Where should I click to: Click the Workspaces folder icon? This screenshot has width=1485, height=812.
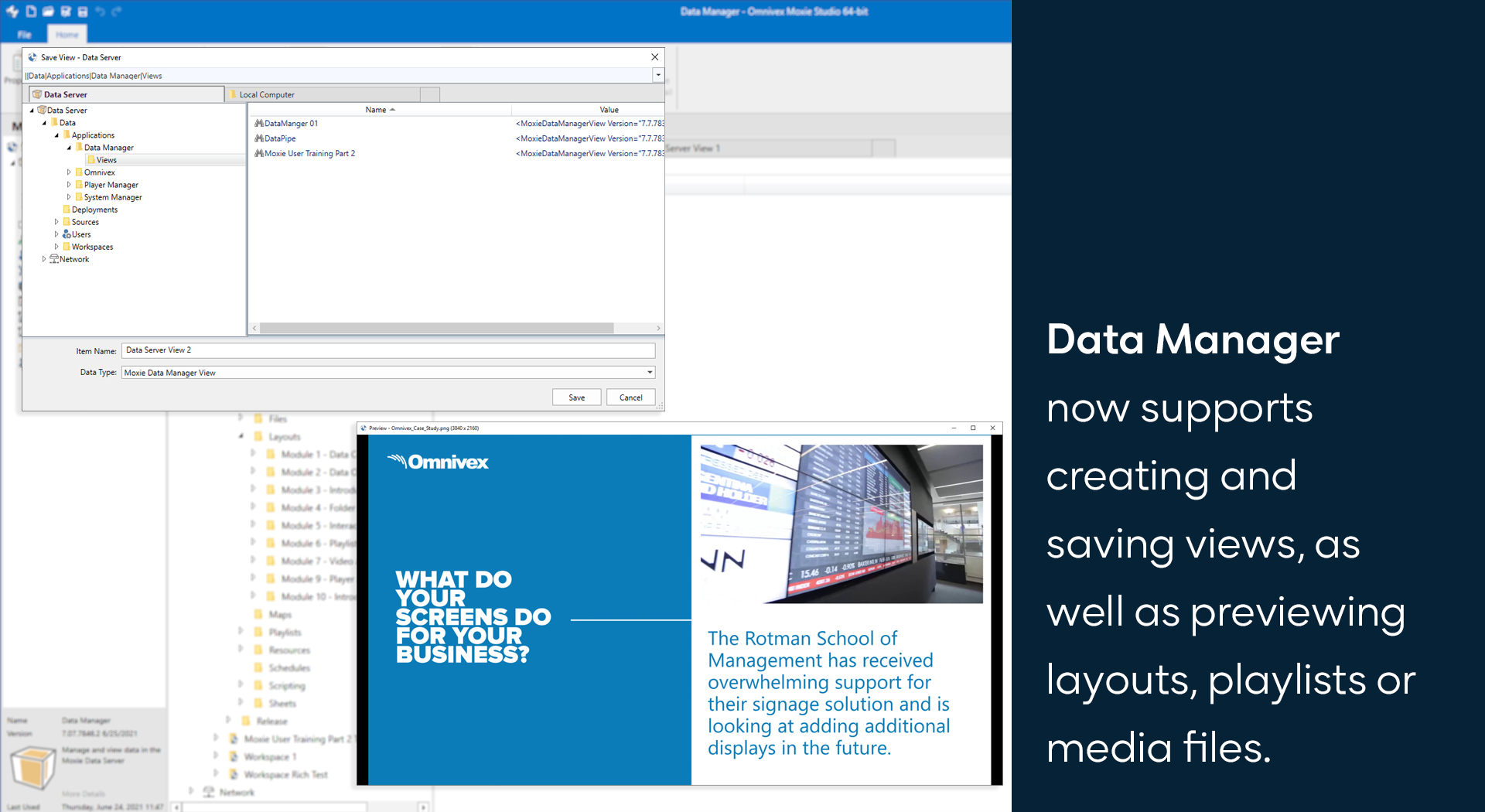click(67, 247)
